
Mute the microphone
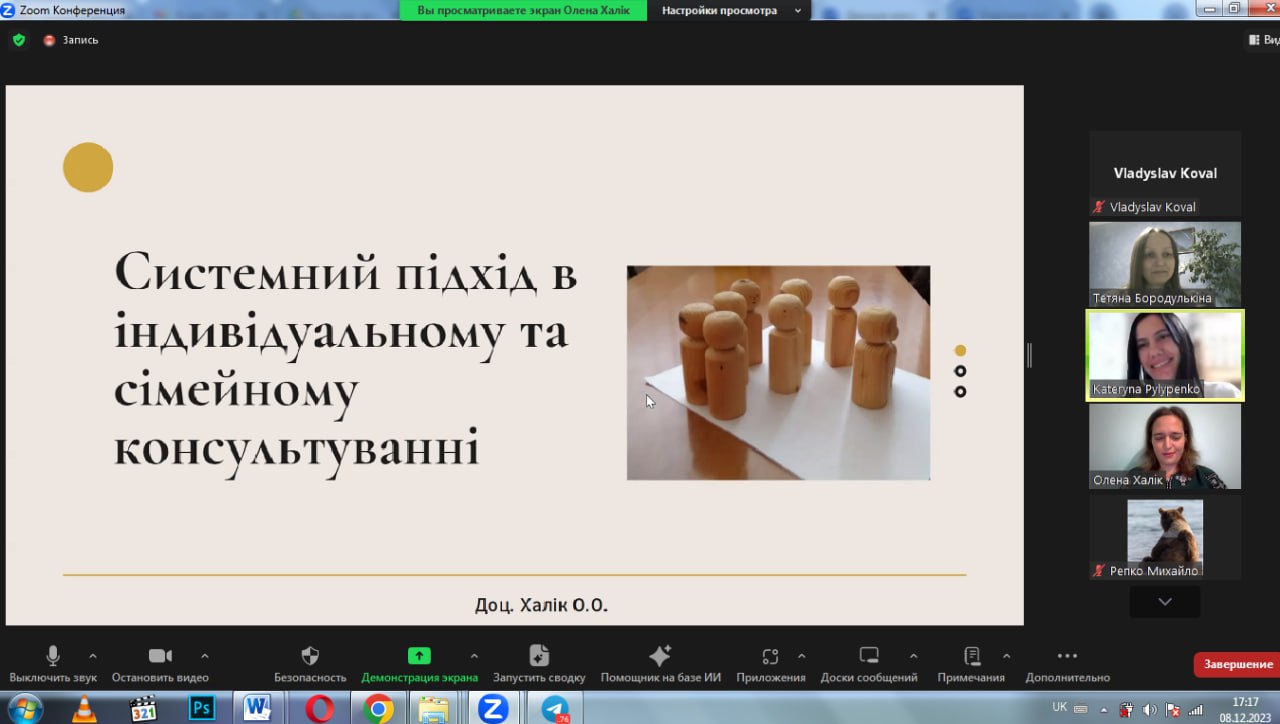click(53, 656)
